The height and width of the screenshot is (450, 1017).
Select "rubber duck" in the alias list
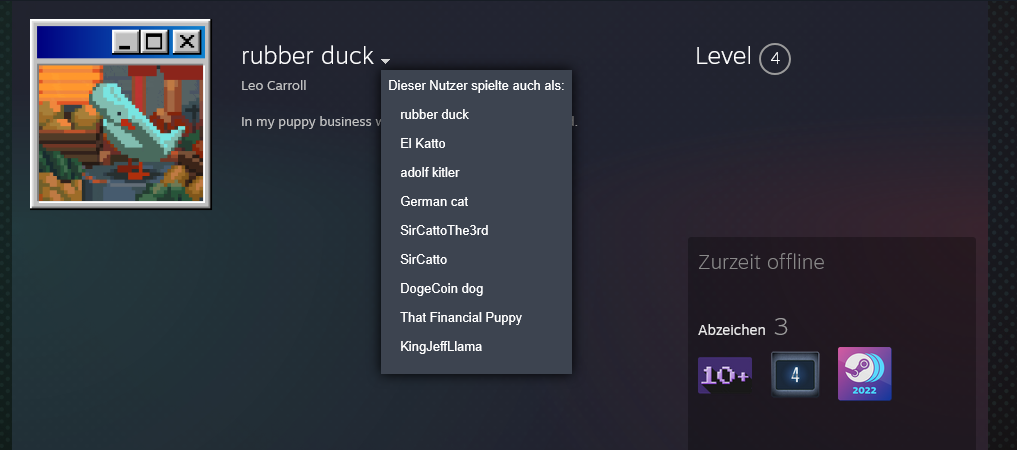434,114
